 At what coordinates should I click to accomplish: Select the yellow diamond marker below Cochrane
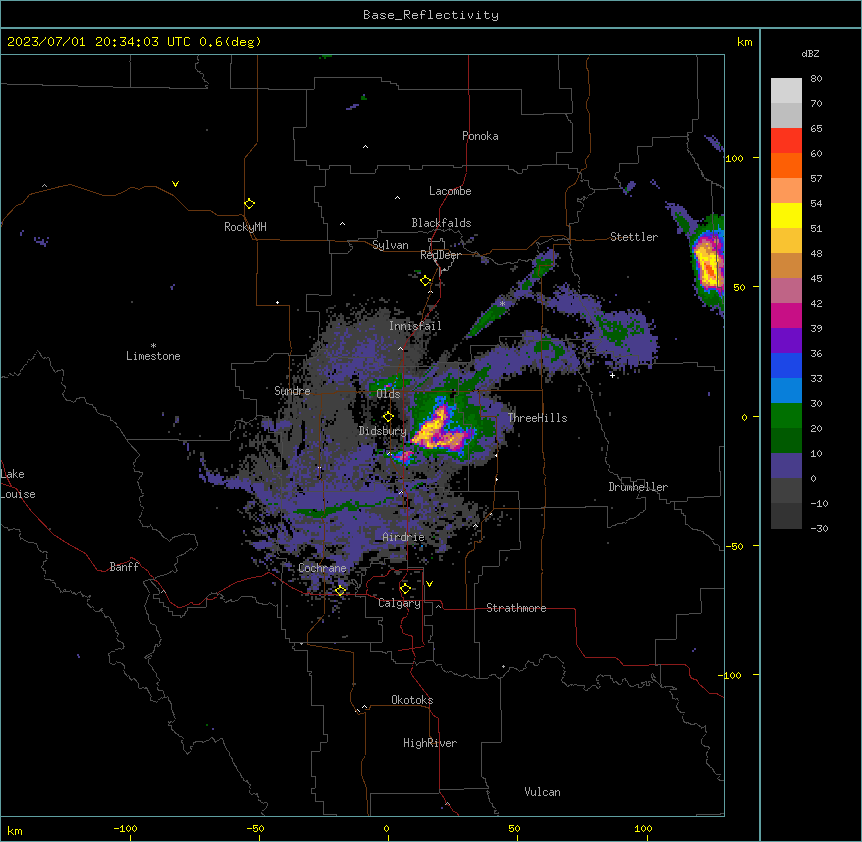(340, 591)
